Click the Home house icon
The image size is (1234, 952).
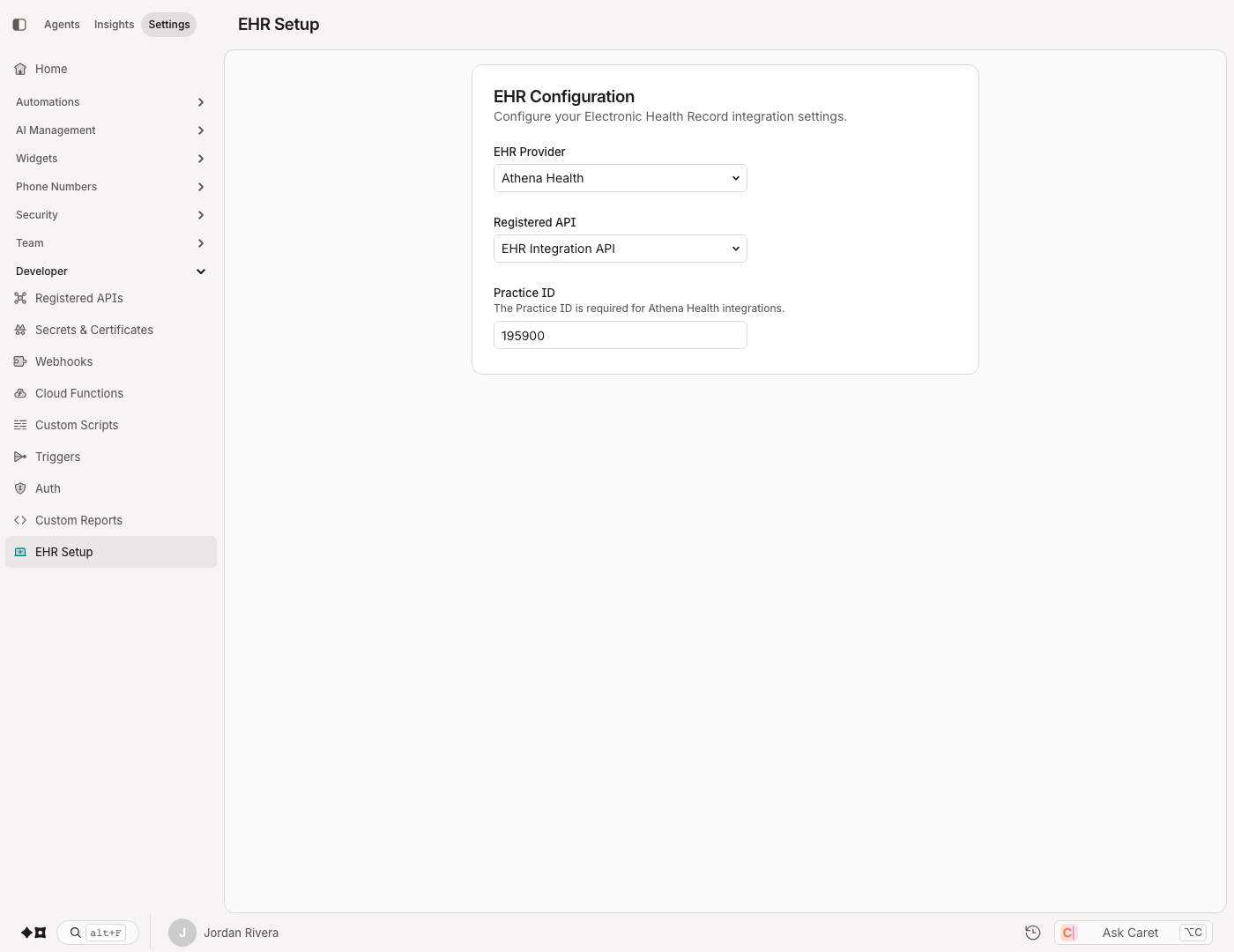tap(20, 69)
